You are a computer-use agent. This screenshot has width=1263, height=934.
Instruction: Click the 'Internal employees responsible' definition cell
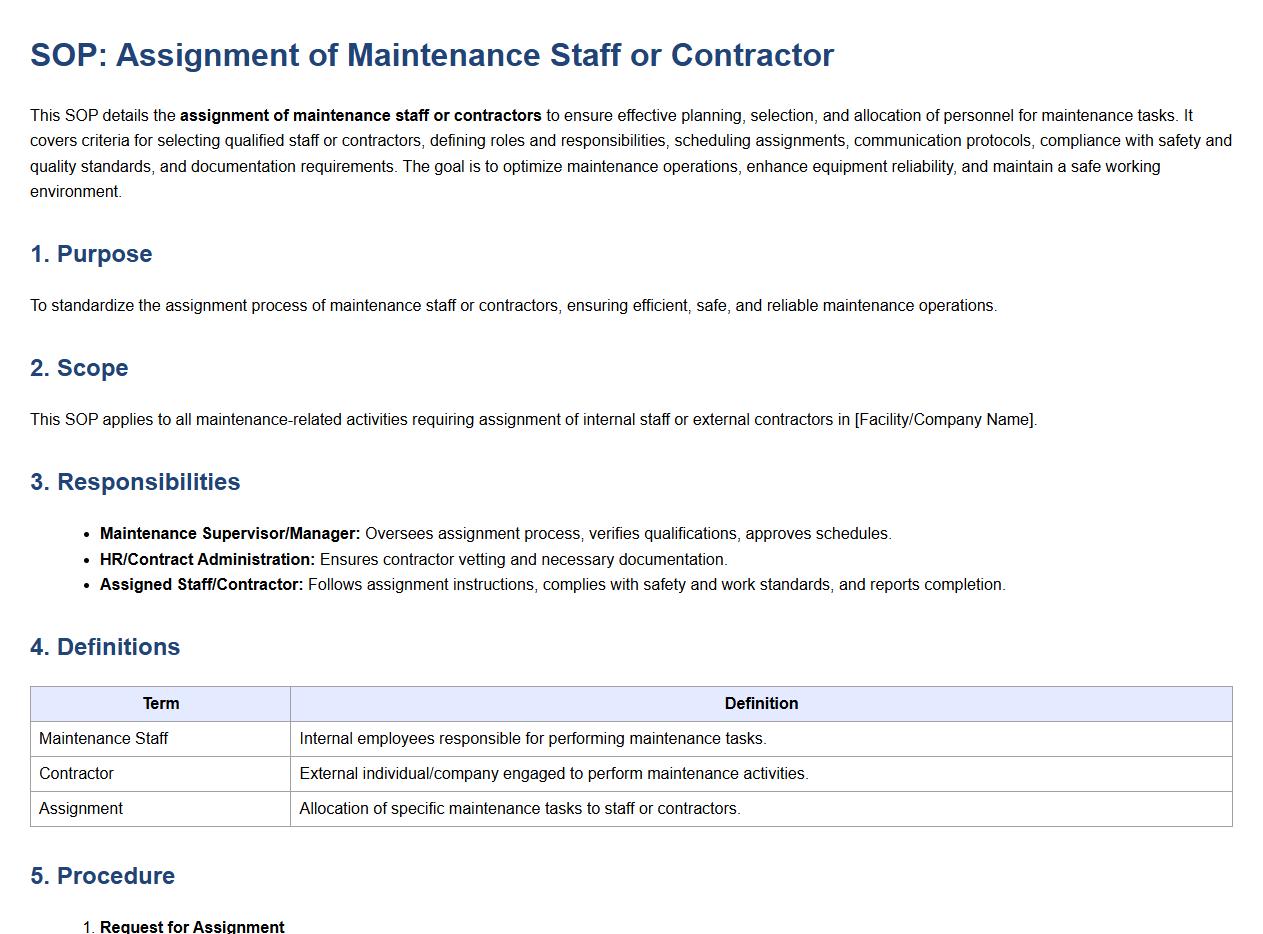pos(532,739)
